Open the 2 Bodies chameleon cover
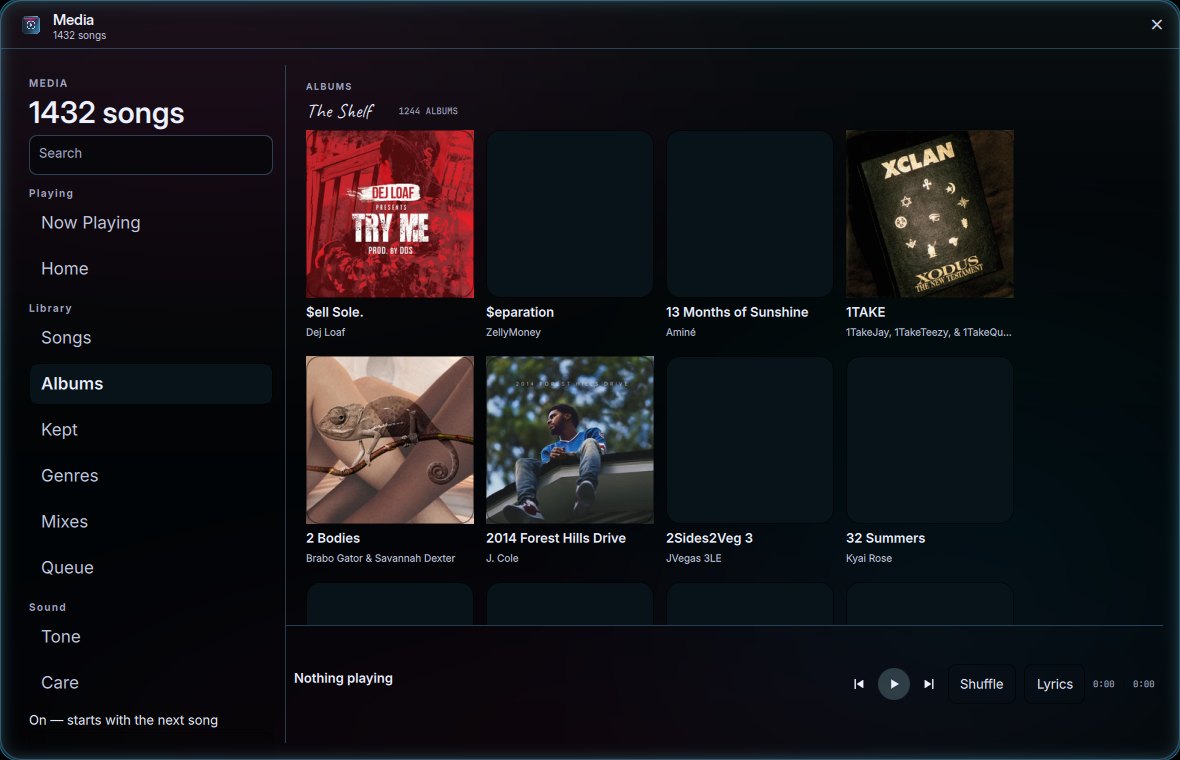Image resolution: width=1180 pixels, height=760 pixels. 390,439
